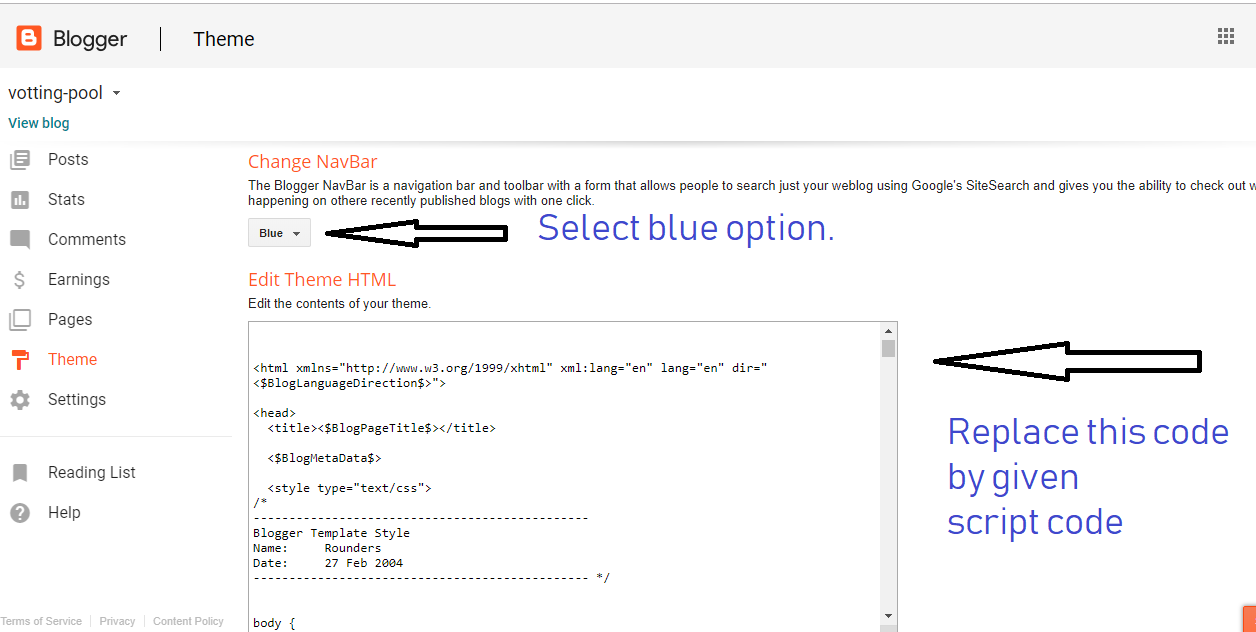
Task: Click the Edit Theme HTML heading
Action: [x=322, y=279]
